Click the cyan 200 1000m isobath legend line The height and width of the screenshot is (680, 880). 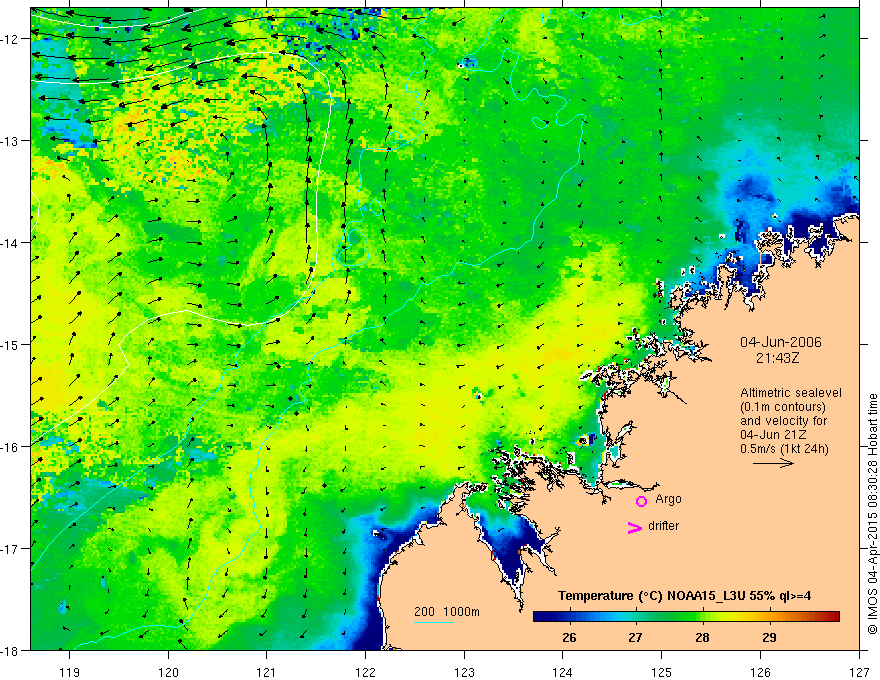tap(434, 622)
